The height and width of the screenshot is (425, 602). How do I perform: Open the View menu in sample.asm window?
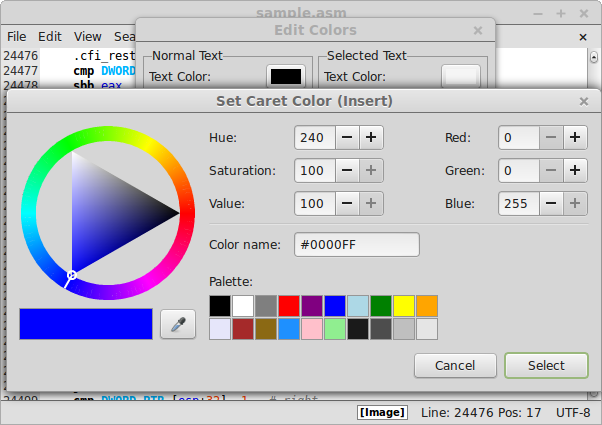click(x=88, y=36)
